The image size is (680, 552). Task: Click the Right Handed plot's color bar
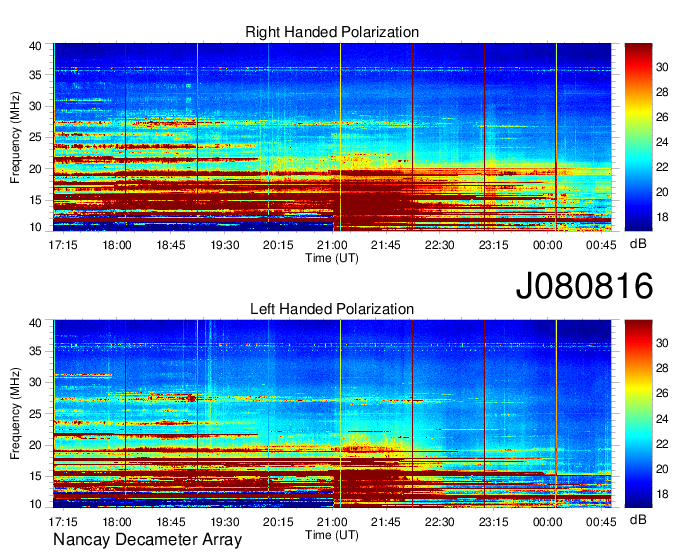pyautogui.click(x=638, y=137)
